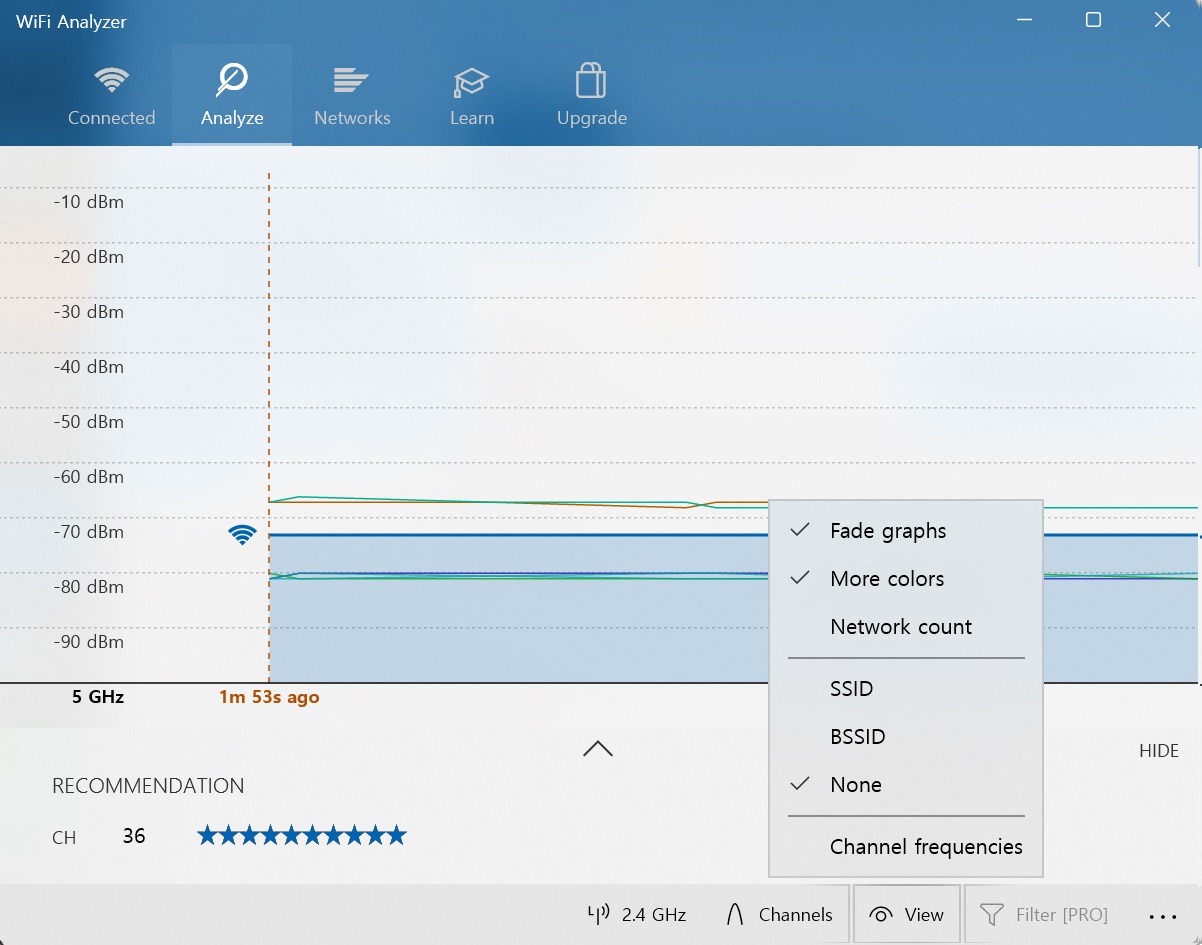1202x945 pixels.
Task: Click the -70 dBm axis label
Action: [88, 532]
